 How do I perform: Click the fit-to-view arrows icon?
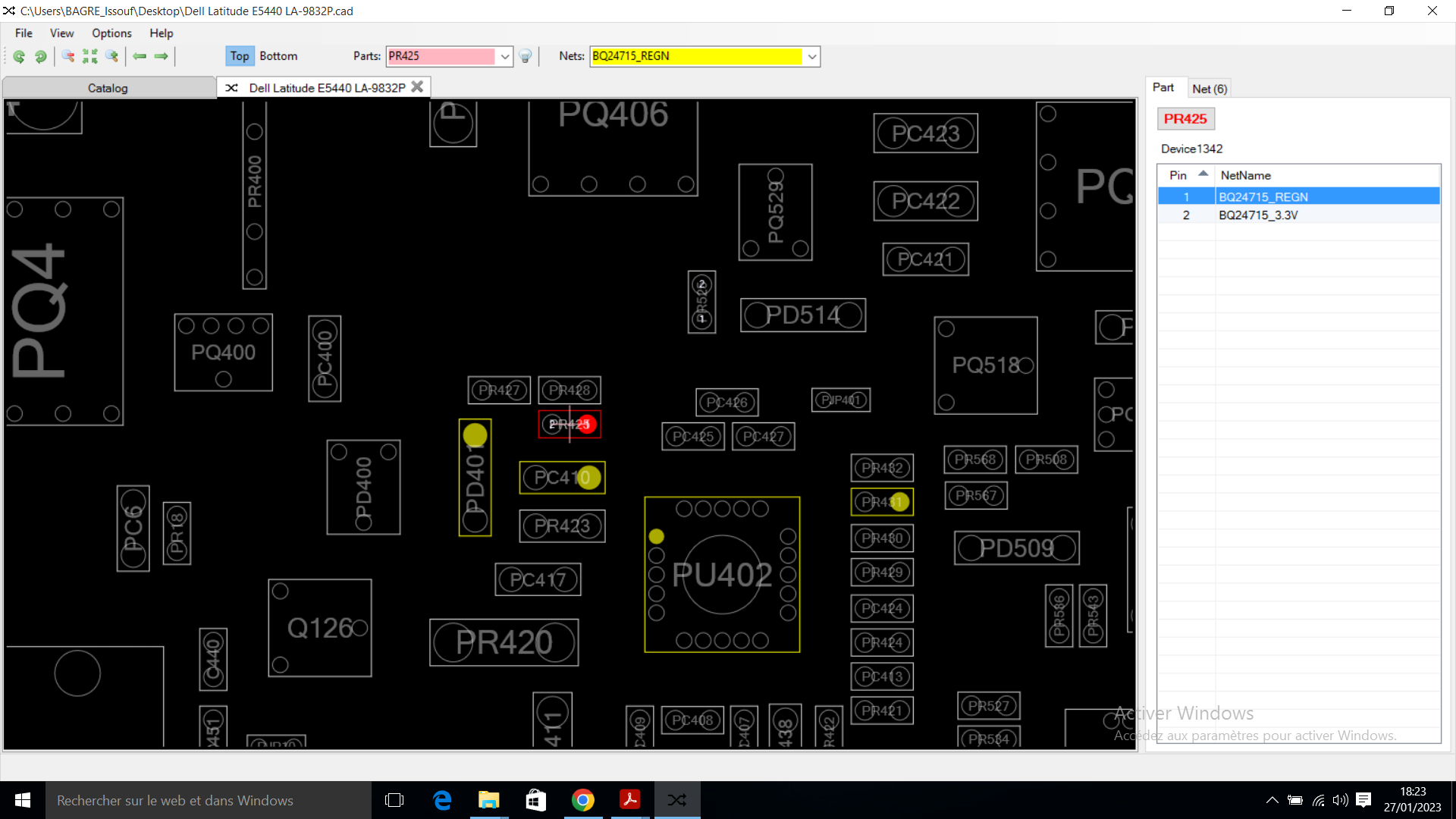(90, 56)
